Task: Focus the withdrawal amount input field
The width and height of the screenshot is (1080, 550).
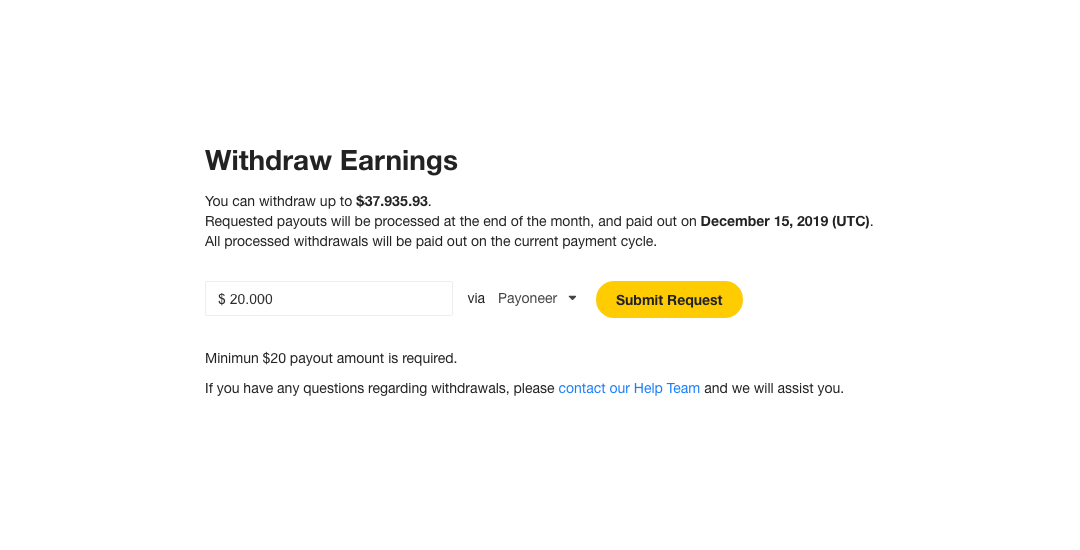Action: tap(329, 299)
